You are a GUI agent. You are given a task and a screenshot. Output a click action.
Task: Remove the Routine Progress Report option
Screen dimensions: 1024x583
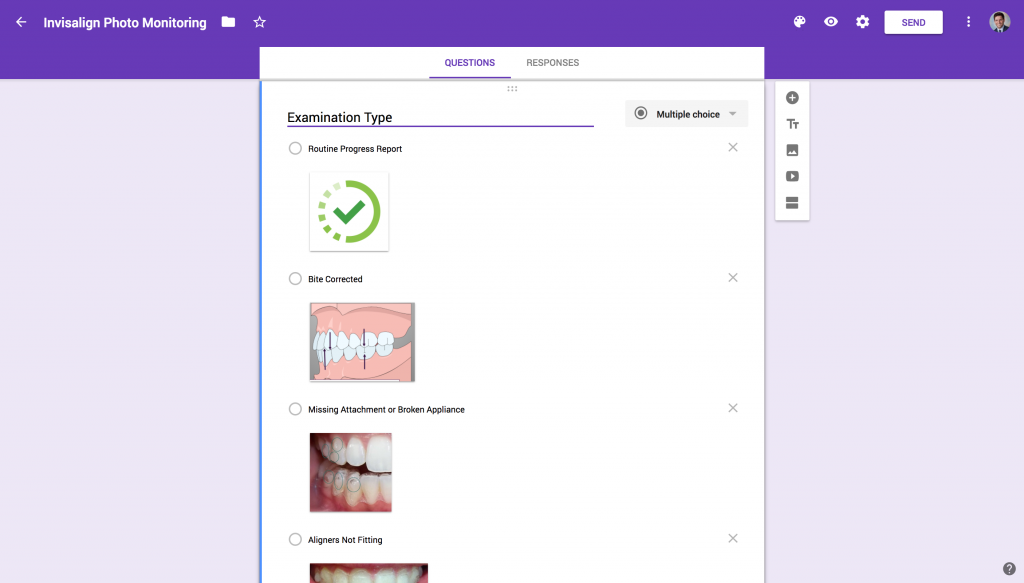(x=733, y=148)
